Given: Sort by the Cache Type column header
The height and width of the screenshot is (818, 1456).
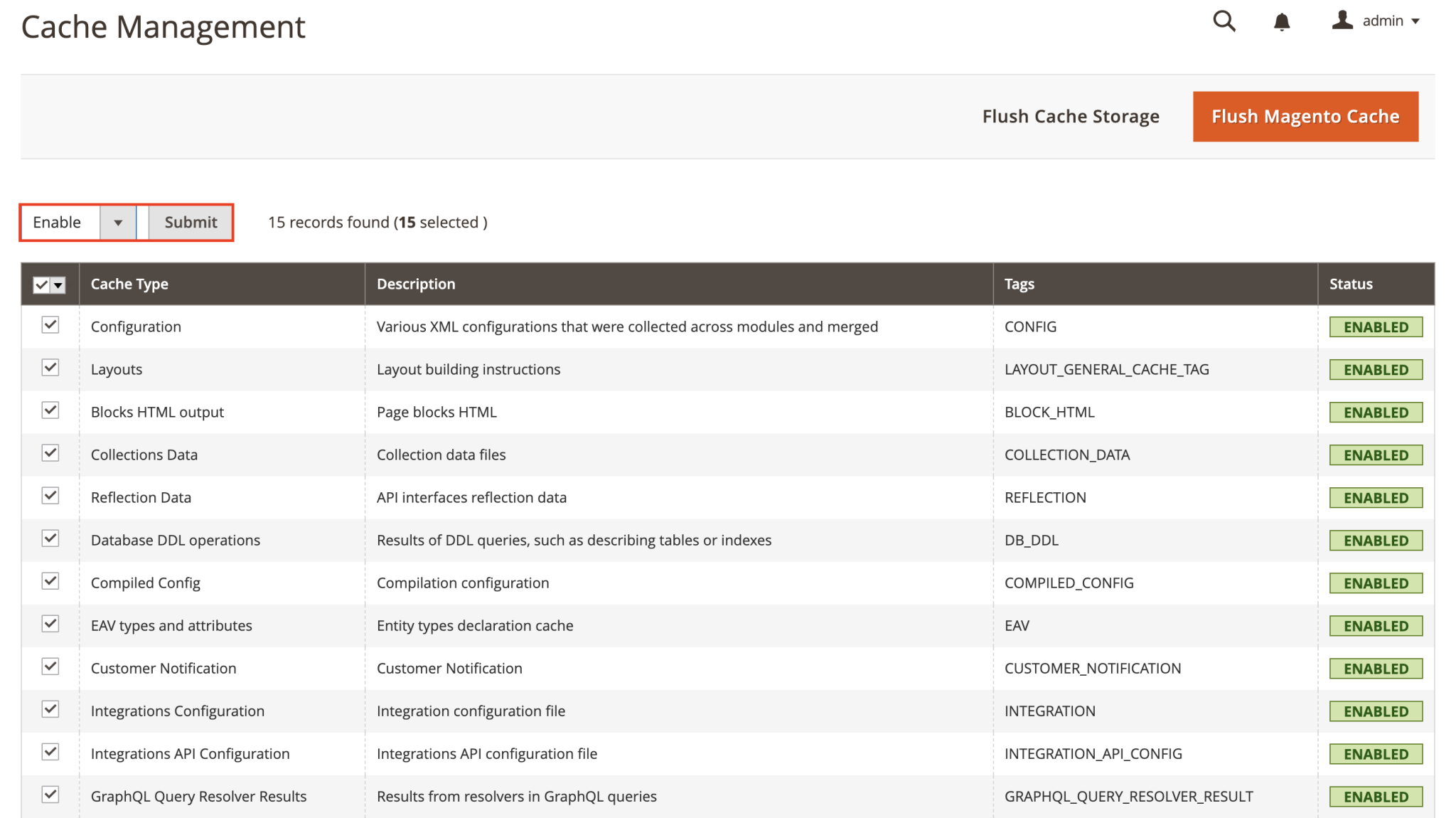Looking at the screenshot, I should 129,284.
